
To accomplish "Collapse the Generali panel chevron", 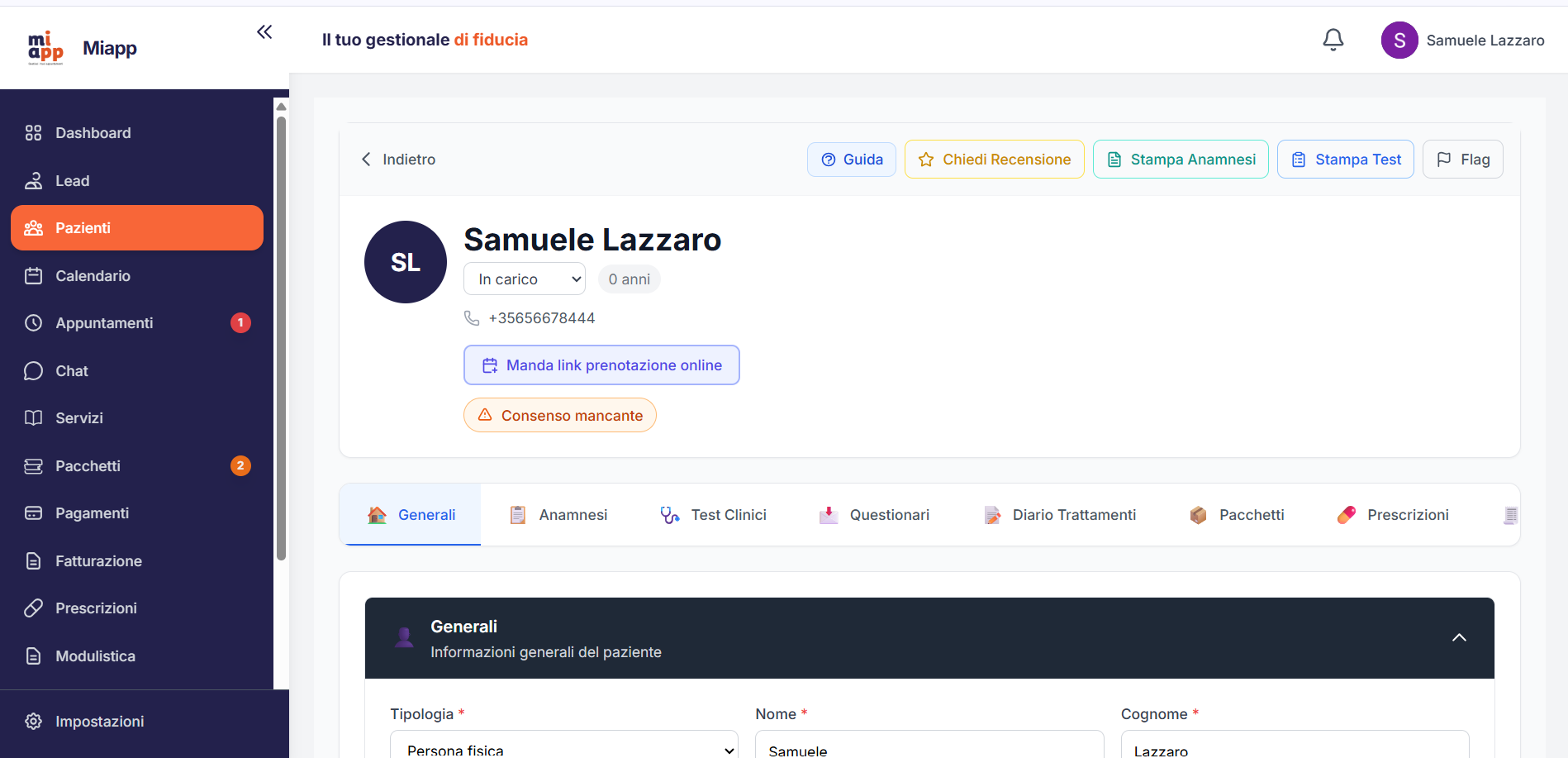I will click(1458, 637).
